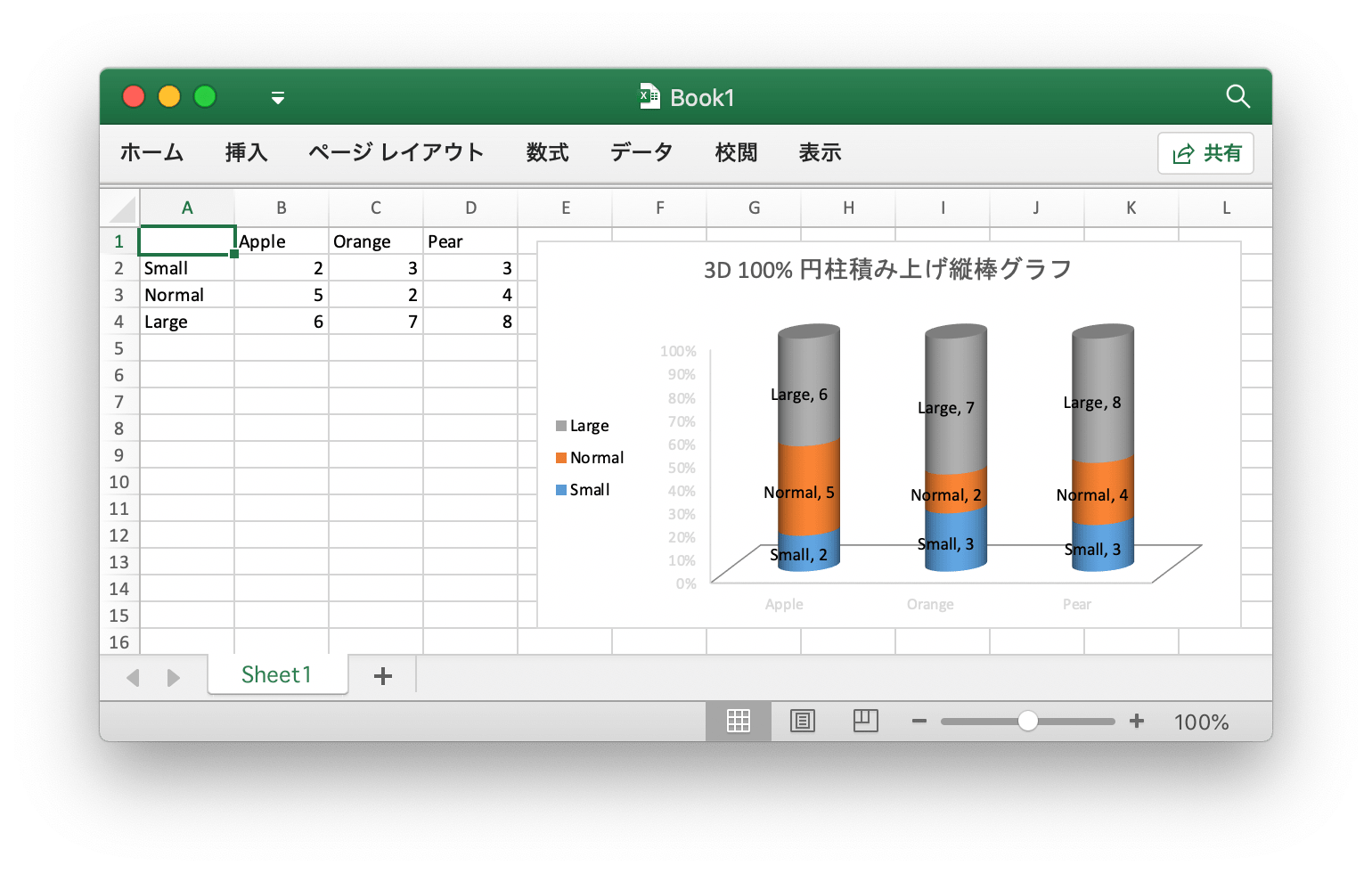Switch to Normal grid view

(738, 721)
